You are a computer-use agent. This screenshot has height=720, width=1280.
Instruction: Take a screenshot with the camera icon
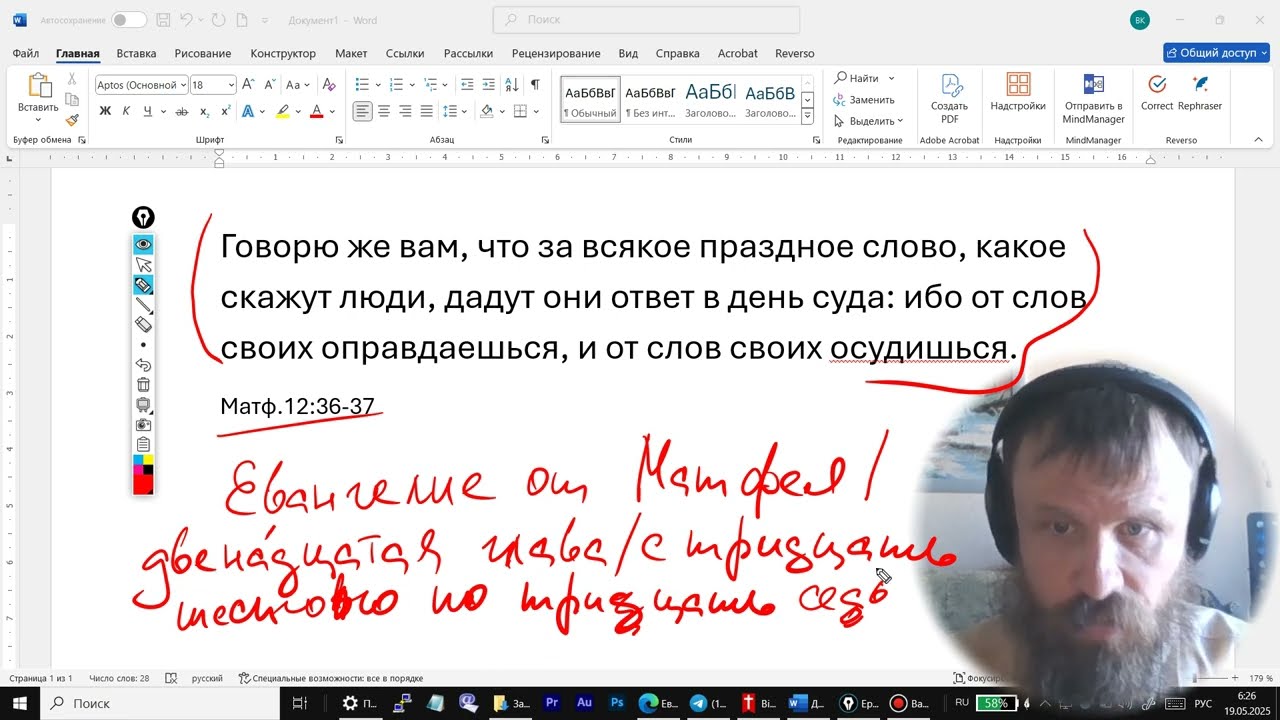(x=143, y=425)
